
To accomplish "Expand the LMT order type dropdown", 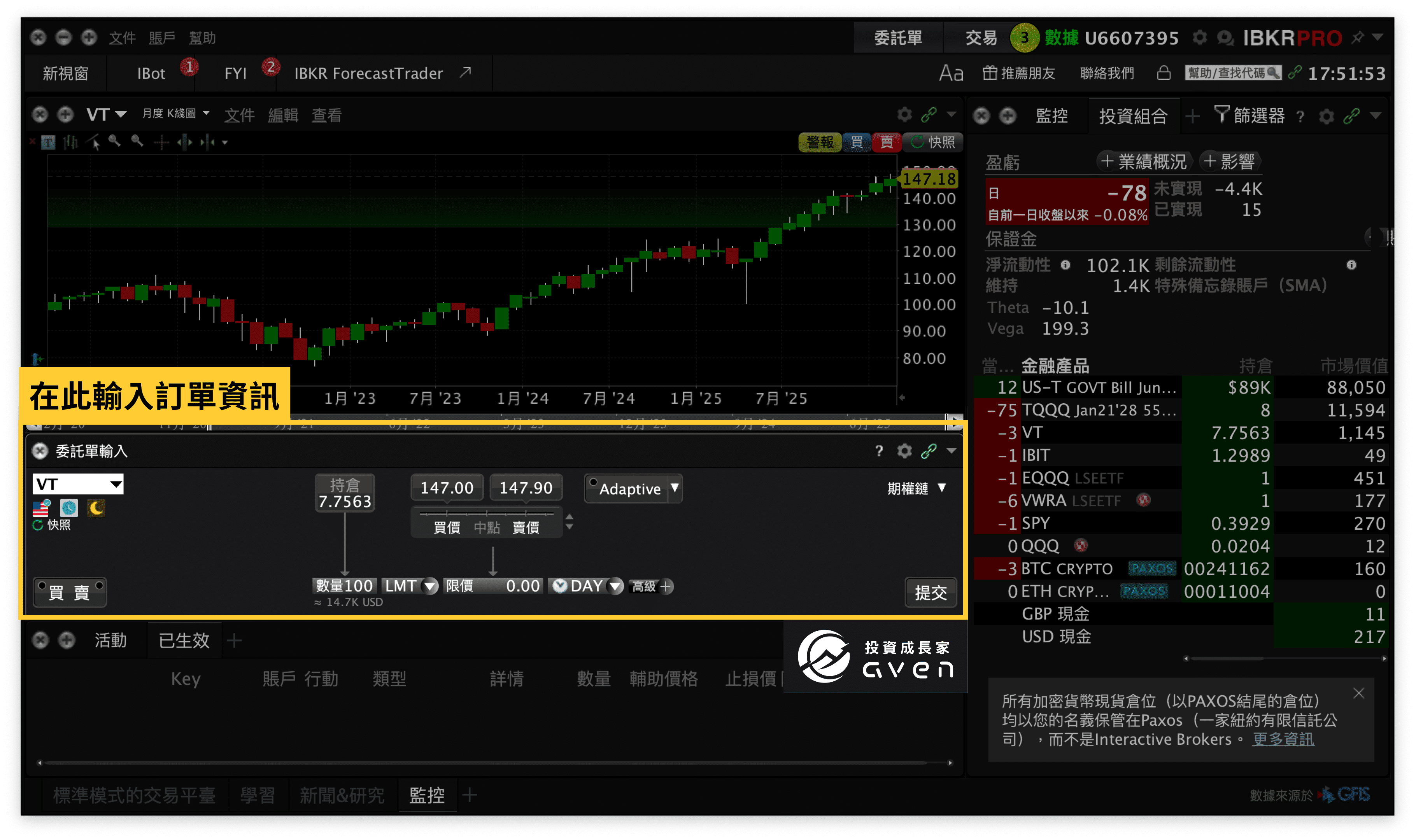I will coord(429,586).
